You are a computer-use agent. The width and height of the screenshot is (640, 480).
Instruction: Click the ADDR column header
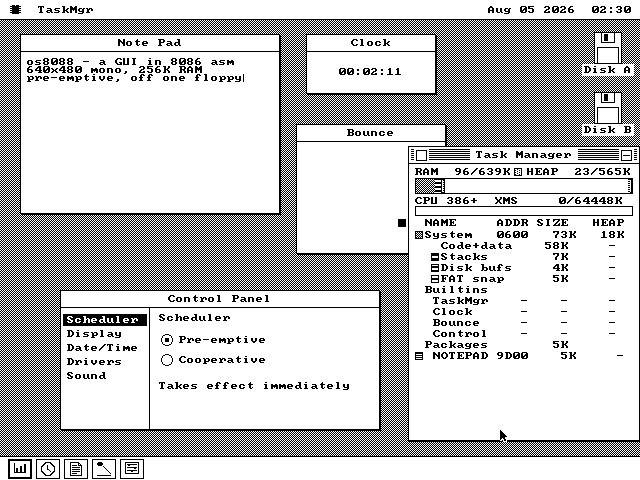512,223
